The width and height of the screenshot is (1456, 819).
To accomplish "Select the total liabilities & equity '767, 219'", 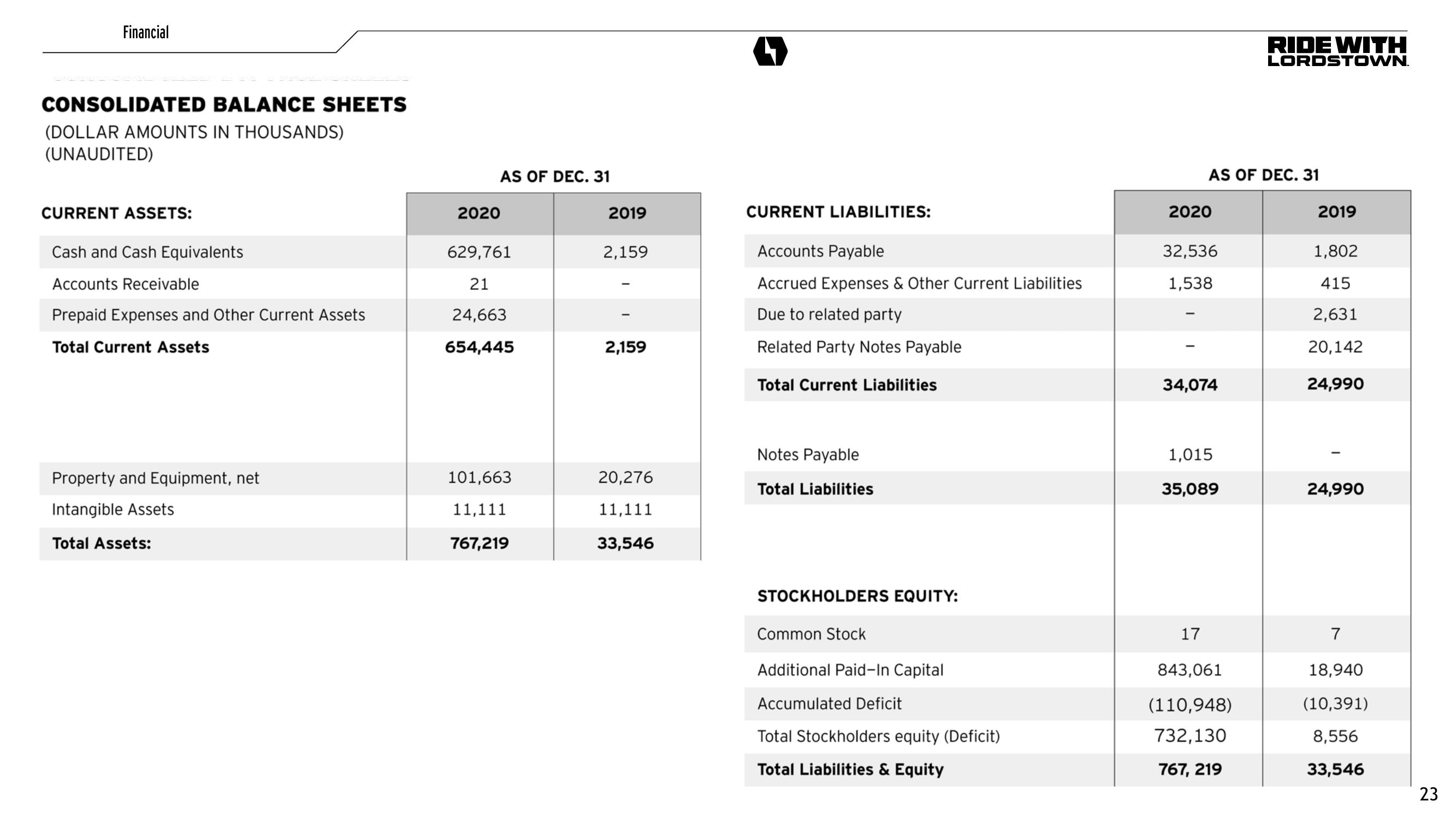I will [1190, 770].
